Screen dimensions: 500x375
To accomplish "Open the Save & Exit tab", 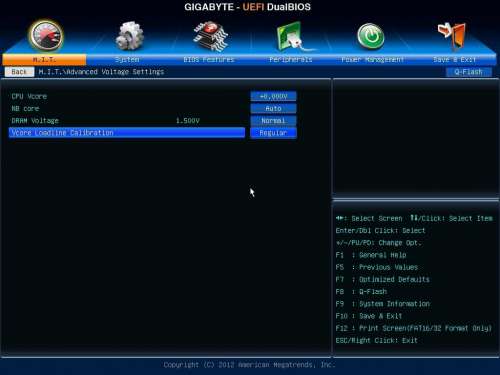I will (x=455, y=60).
